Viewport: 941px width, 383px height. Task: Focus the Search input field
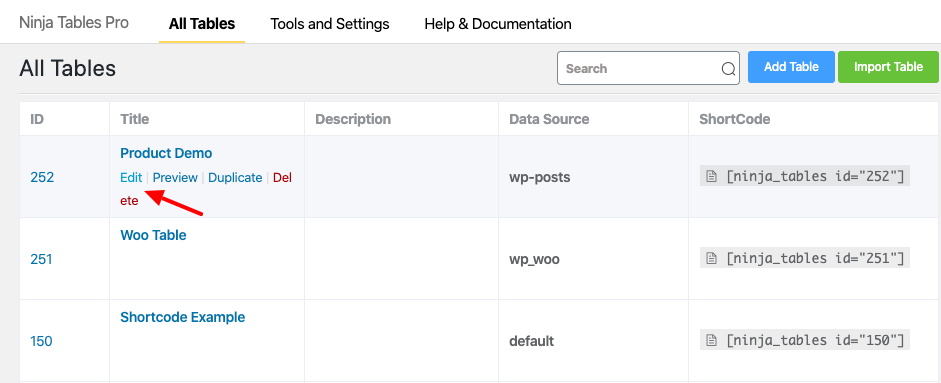click(x=648, y=68)
